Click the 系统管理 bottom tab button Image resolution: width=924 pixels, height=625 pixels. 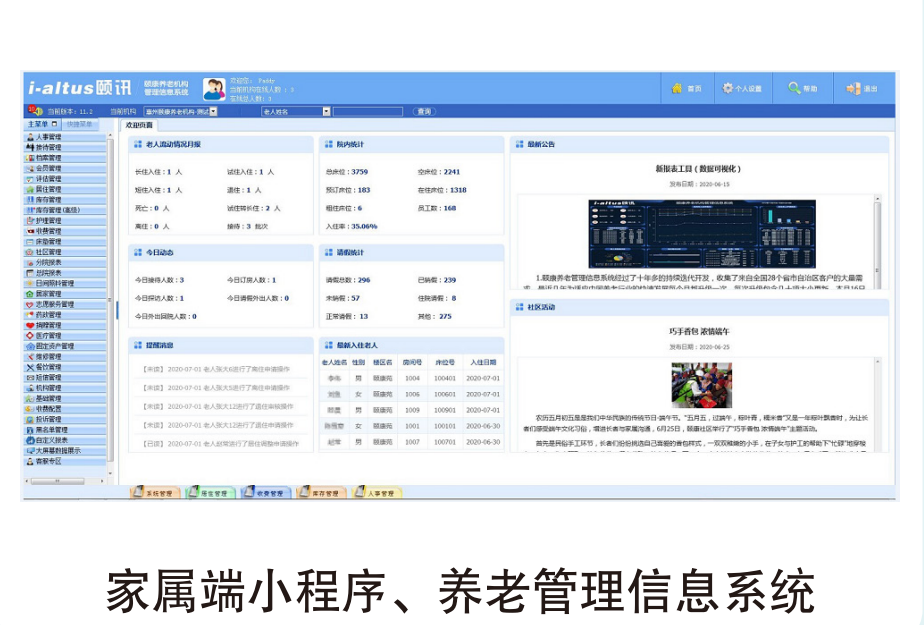click(154, 493)
